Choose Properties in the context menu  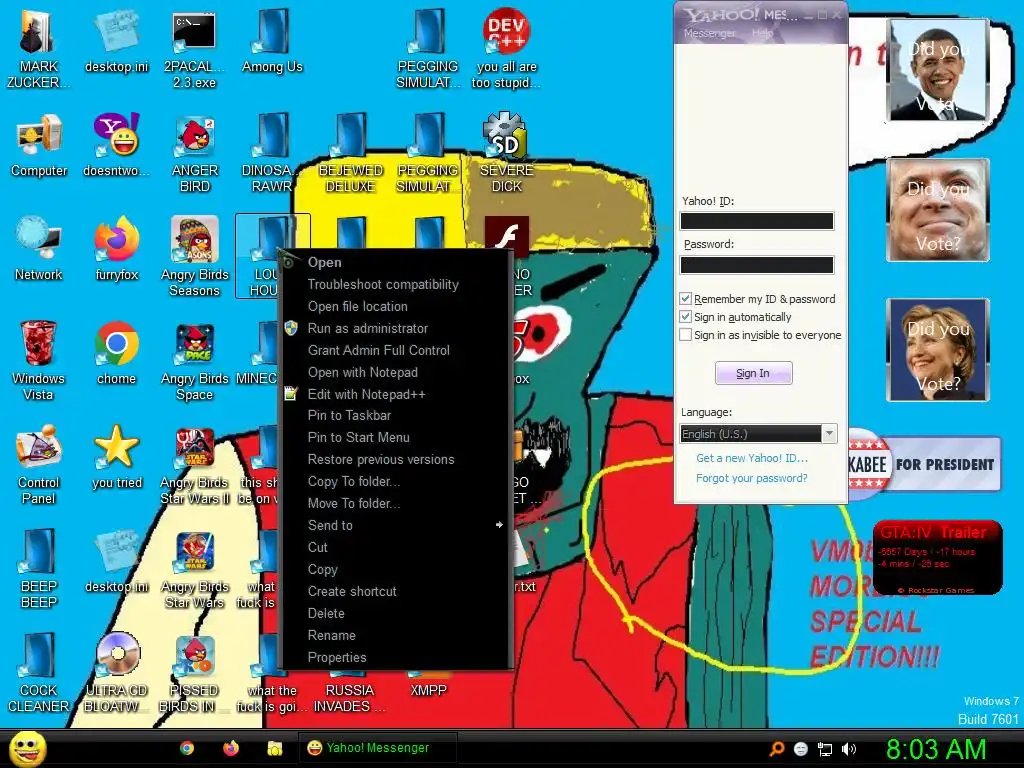[396, 658]
